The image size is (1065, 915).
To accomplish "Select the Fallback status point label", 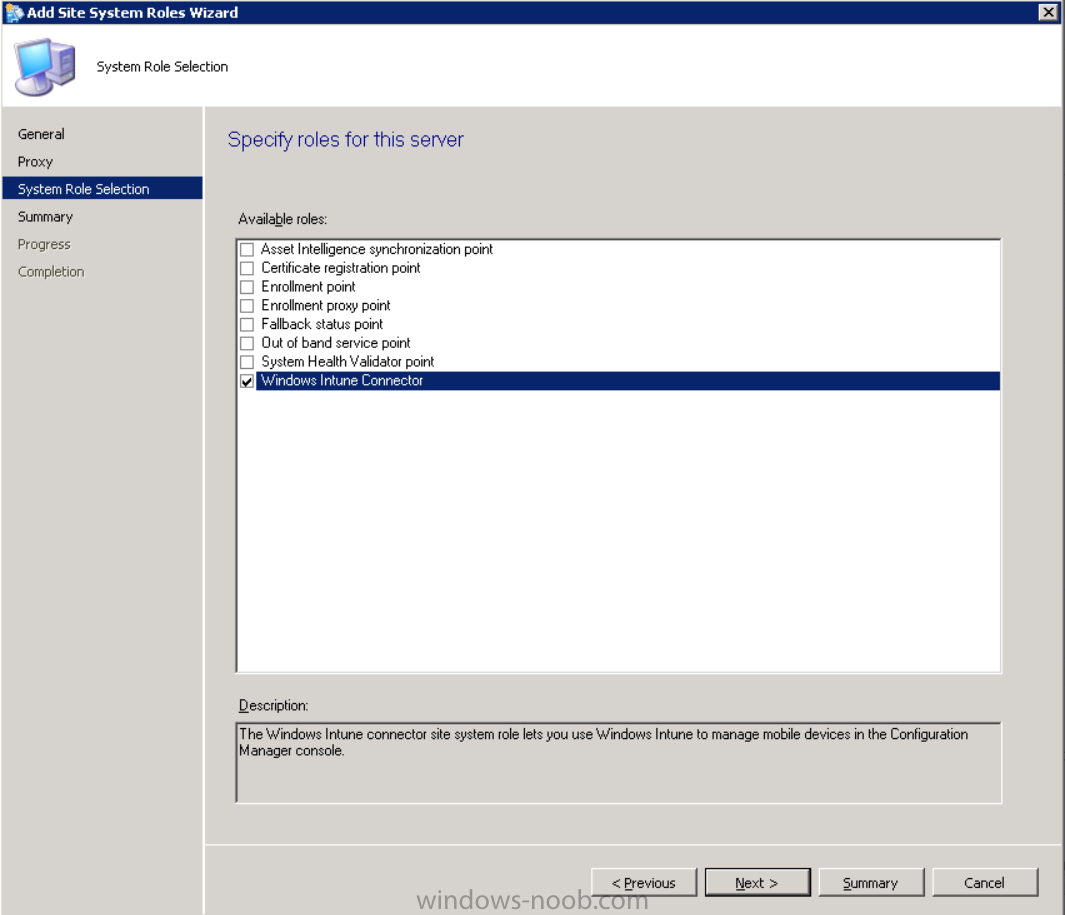I will (322, 324).
